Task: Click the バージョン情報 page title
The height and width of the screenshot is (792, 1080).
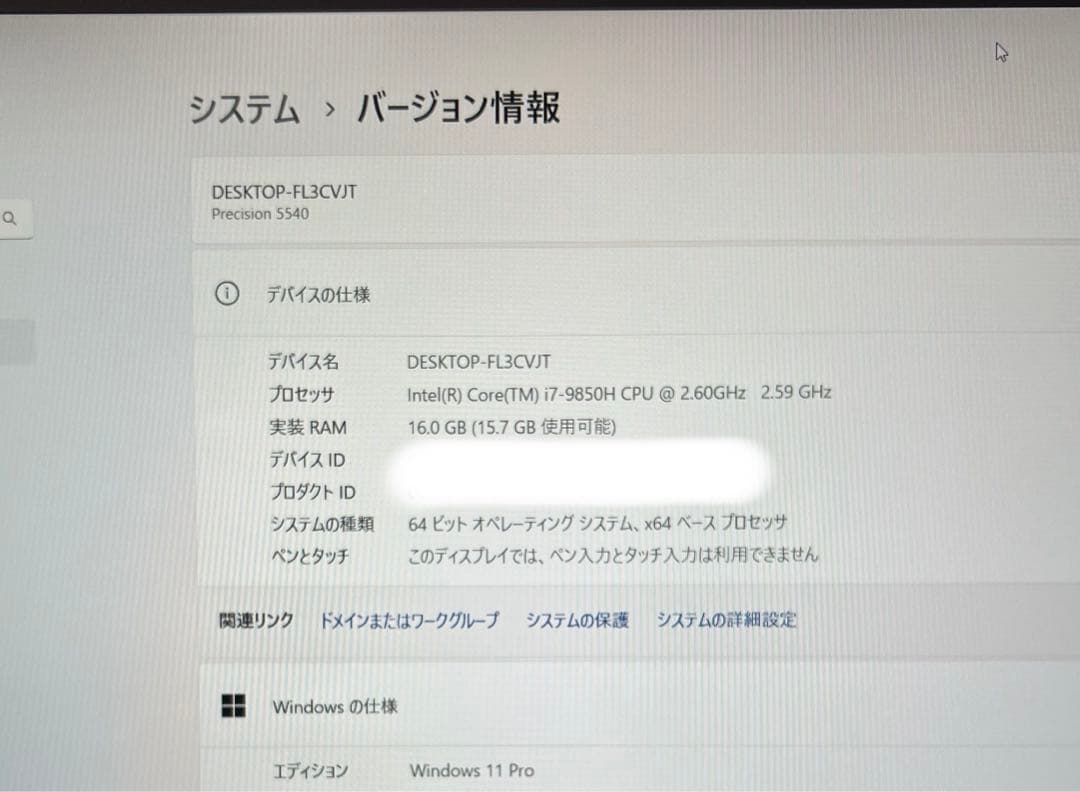Action: pyautogui.click(x=459, y=108)
